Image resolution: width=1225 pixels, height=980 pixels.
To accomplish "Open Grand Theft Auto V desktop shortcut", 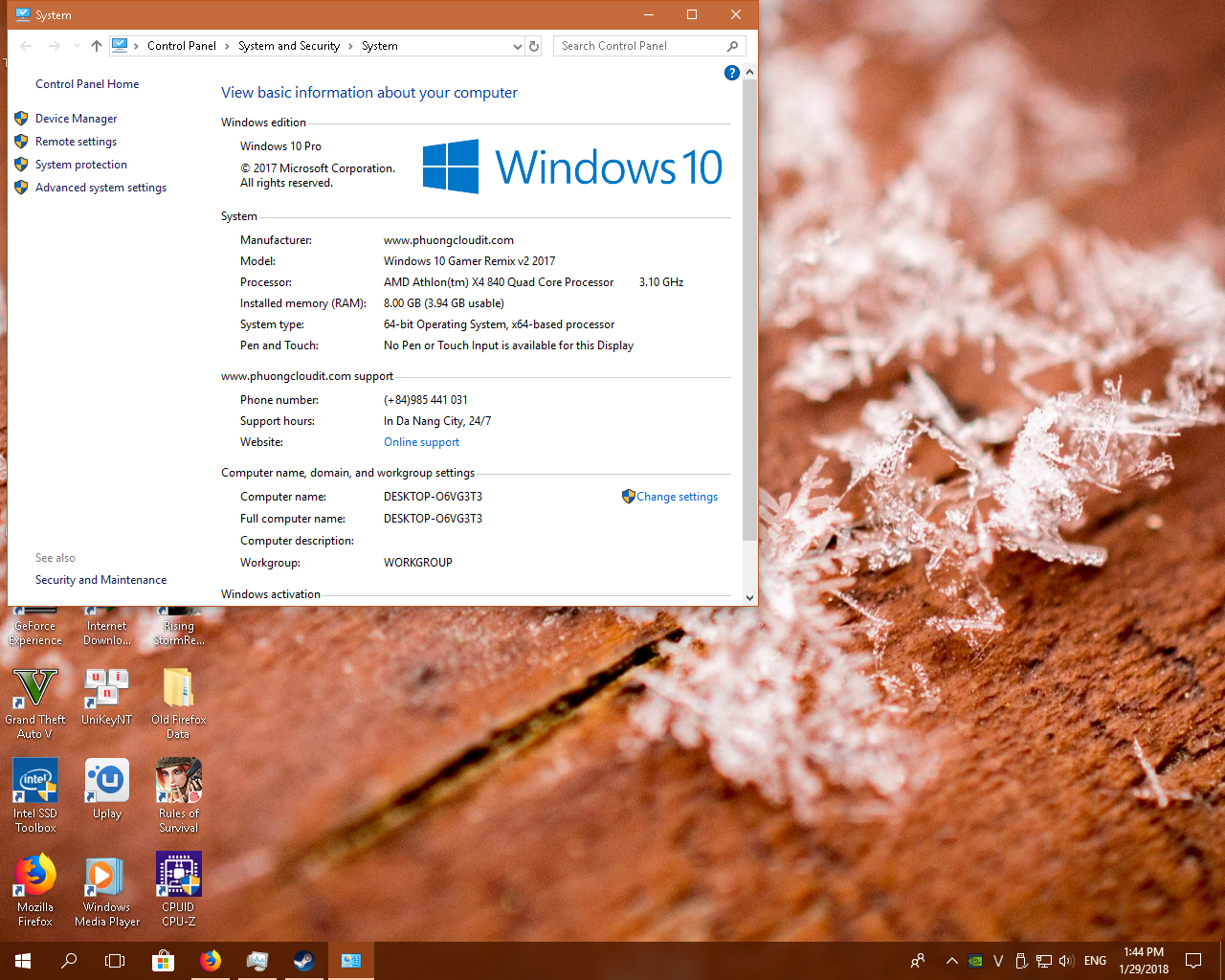I will click(35, 703).
